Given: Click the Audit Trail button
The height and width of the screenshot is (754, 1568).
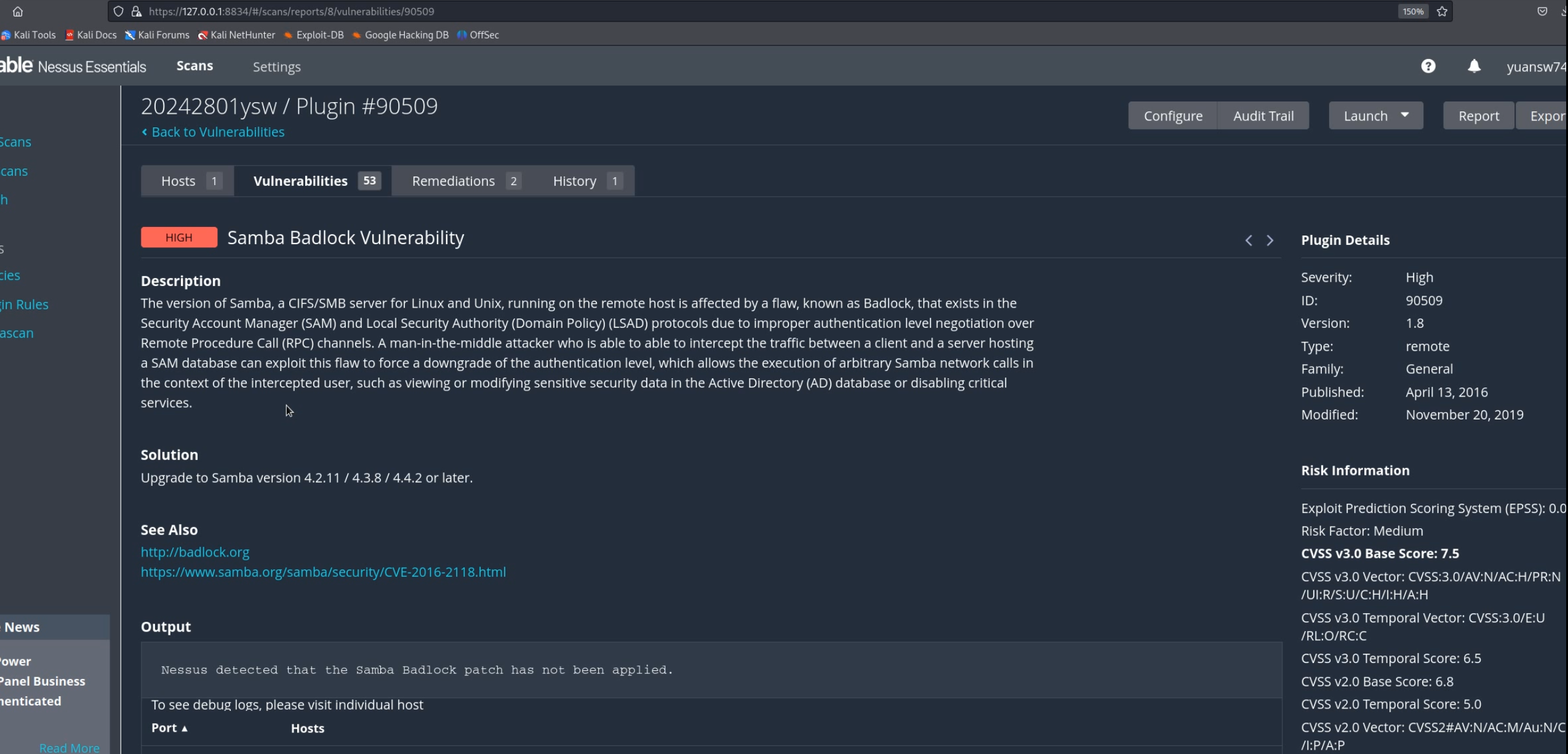Looking at the screenshot, I should tap(1263, 116).
